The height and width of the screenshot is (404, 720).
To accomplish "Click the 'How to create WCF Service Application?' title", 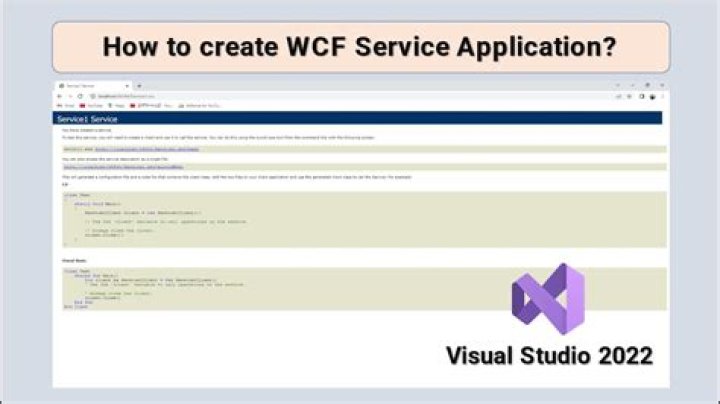I will tap(360, 47).
